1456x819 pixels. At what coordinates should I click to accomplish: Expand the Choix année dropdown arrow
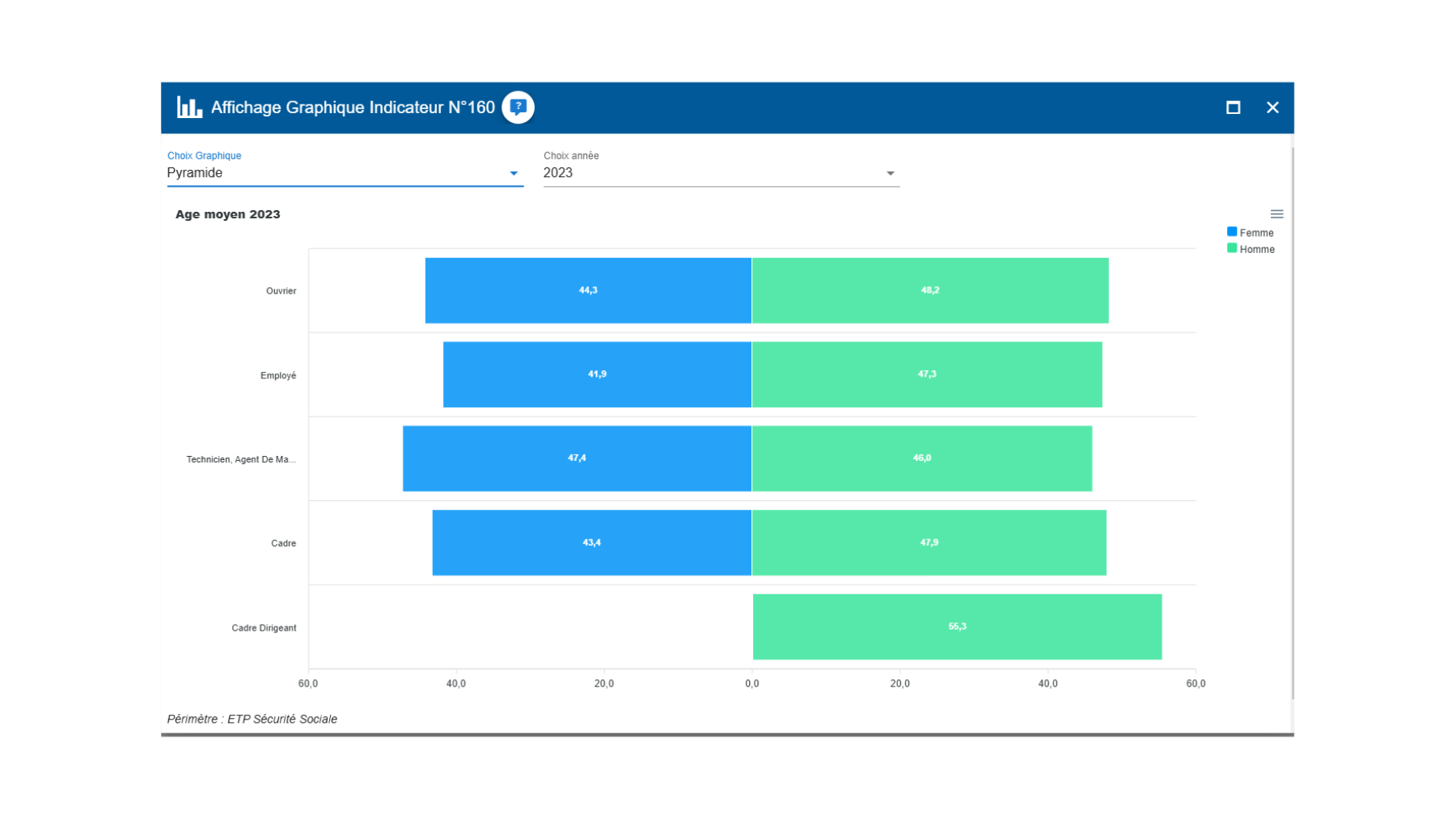[890, 173]
